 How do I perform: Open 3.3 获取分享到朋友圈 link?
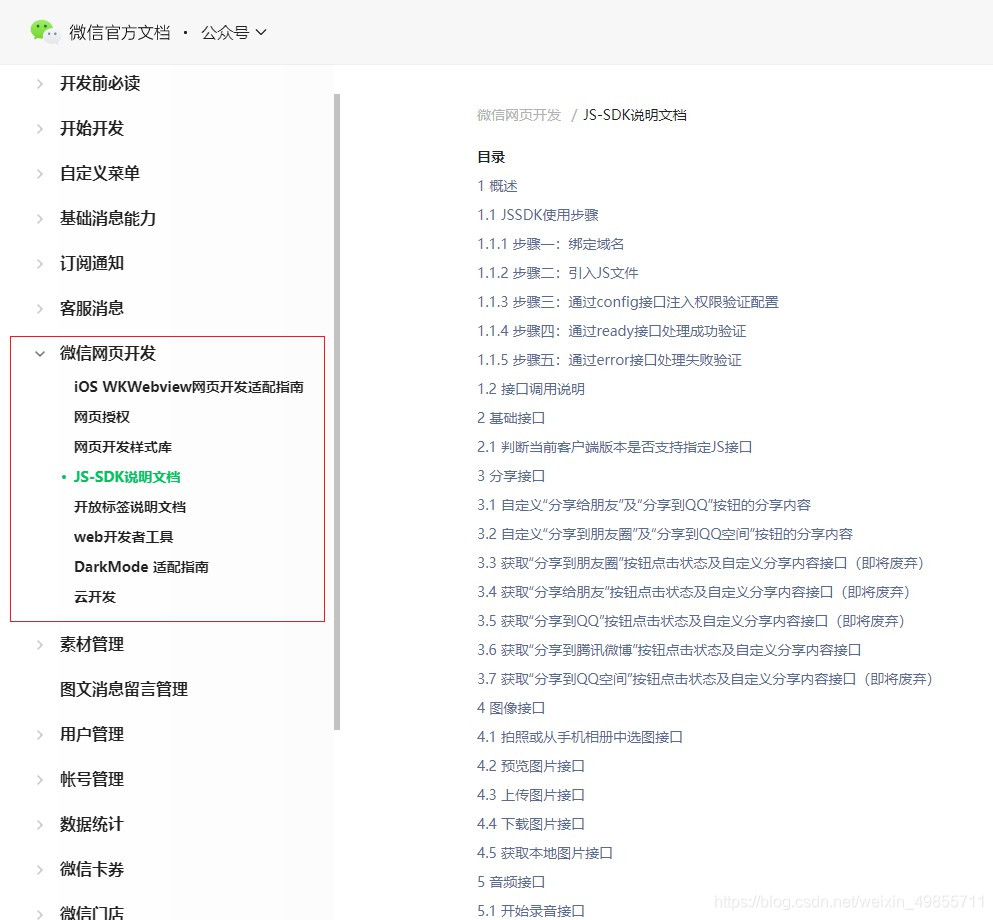point(701,563)
